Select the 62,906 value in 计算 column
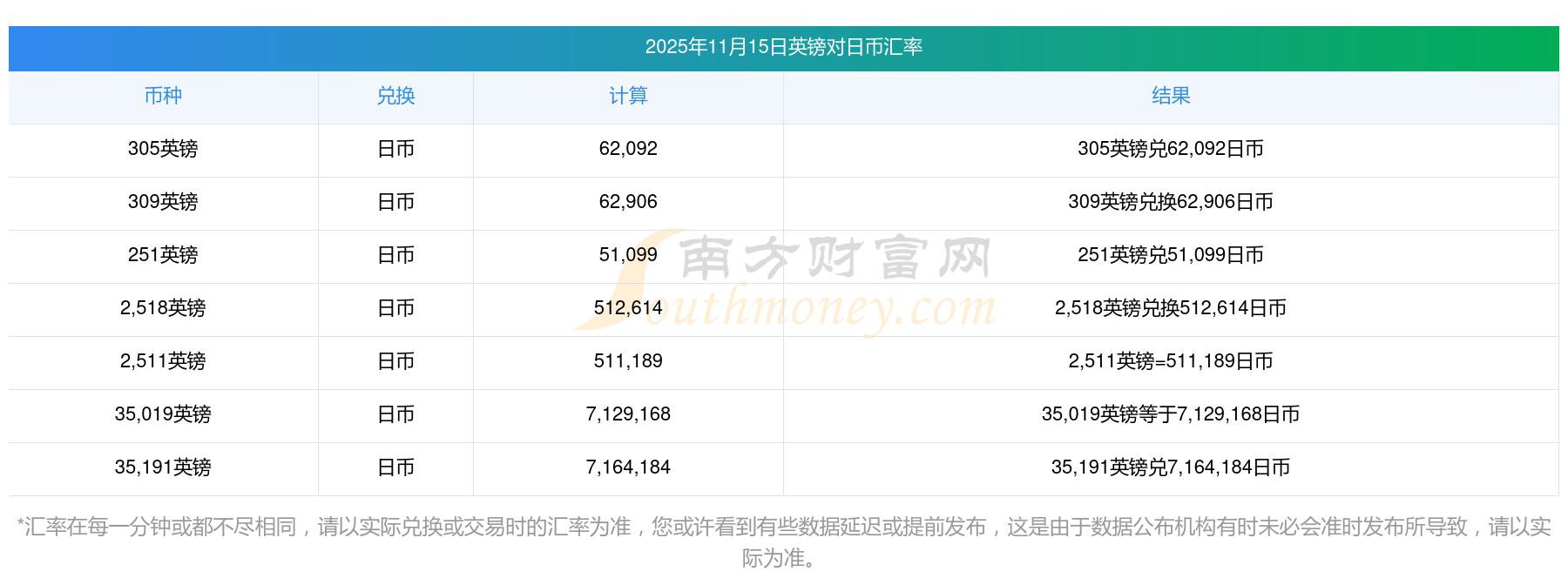The image size is (1568, 585). 628,202
